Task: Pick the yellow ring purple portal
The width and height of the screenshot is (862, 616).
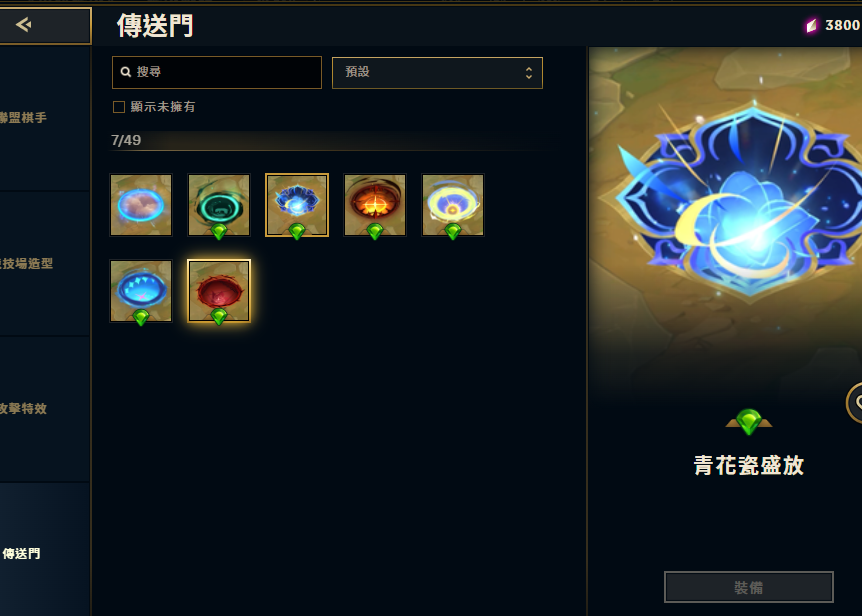Action: (453, 205)
